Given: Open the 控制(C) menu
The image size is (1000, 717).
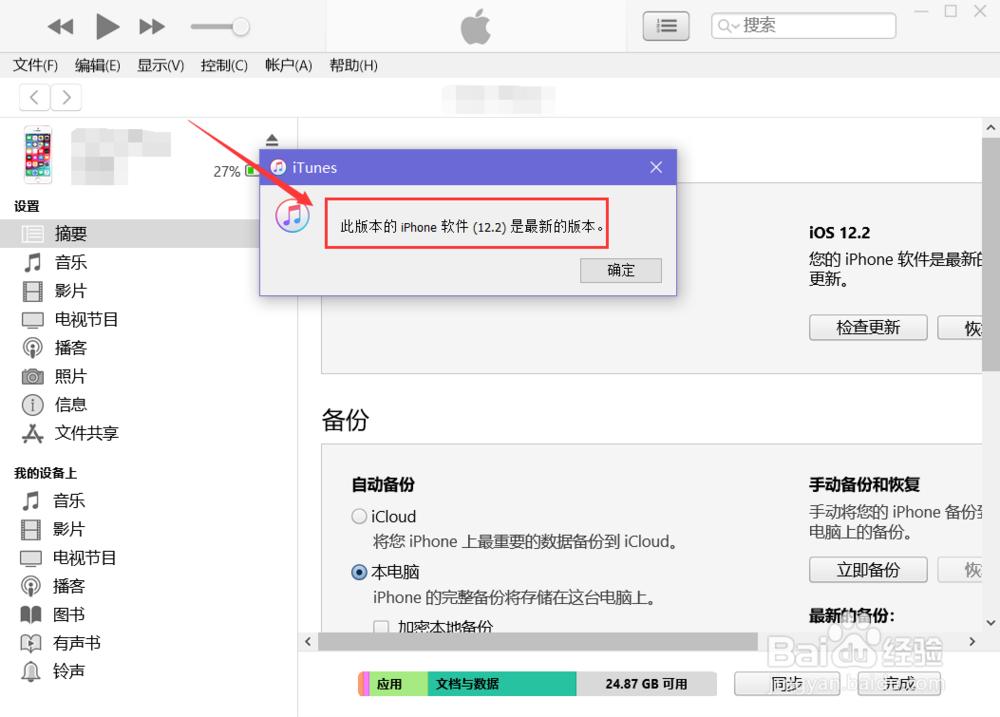Looking at the screenshot, I should pos(224,65).
